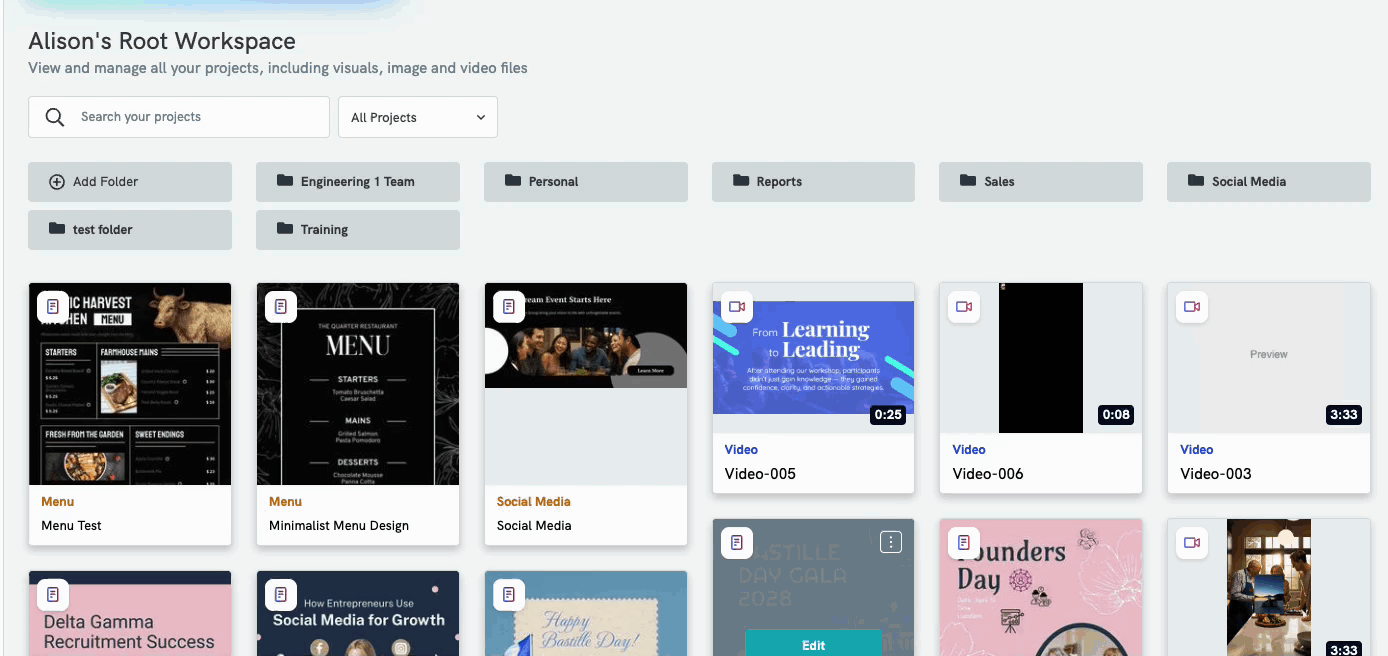Click the Menu Test project title
This screenshot has height=656, width=1388.
tap(72, 525)
